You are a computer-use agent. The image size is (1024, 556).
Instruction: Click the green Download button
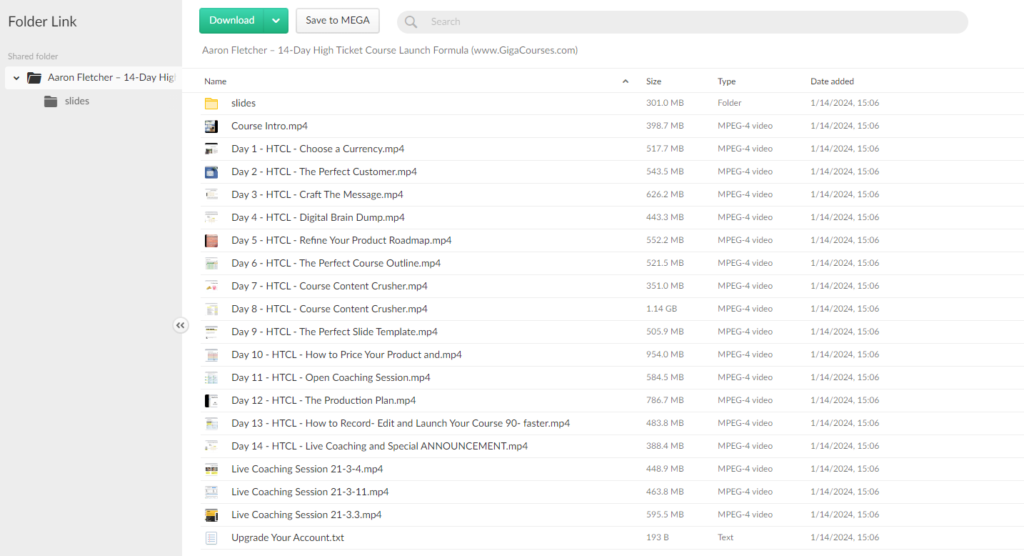click(231, 21)
